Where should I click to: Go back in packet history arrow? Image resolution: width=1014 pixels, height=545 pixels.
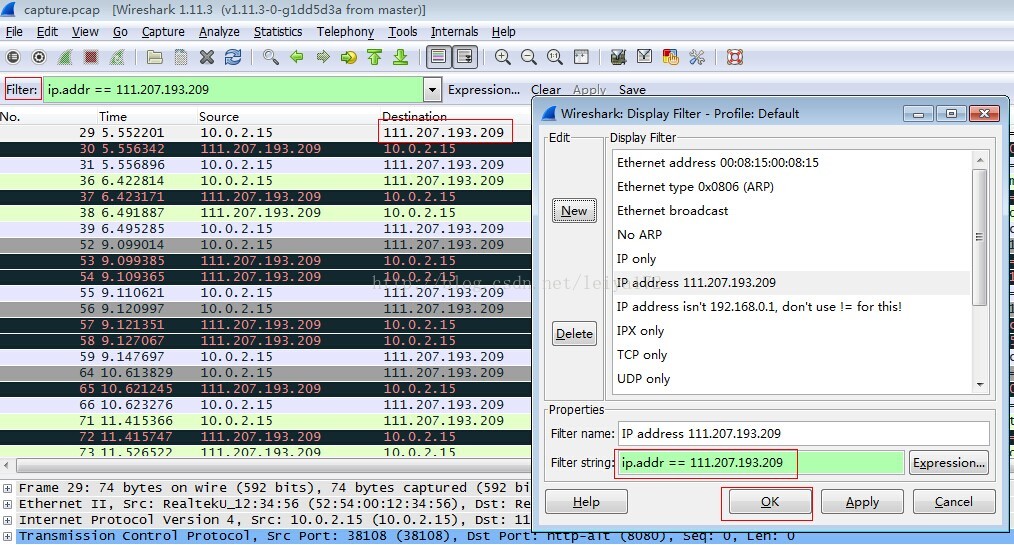[x=297, y=58]
